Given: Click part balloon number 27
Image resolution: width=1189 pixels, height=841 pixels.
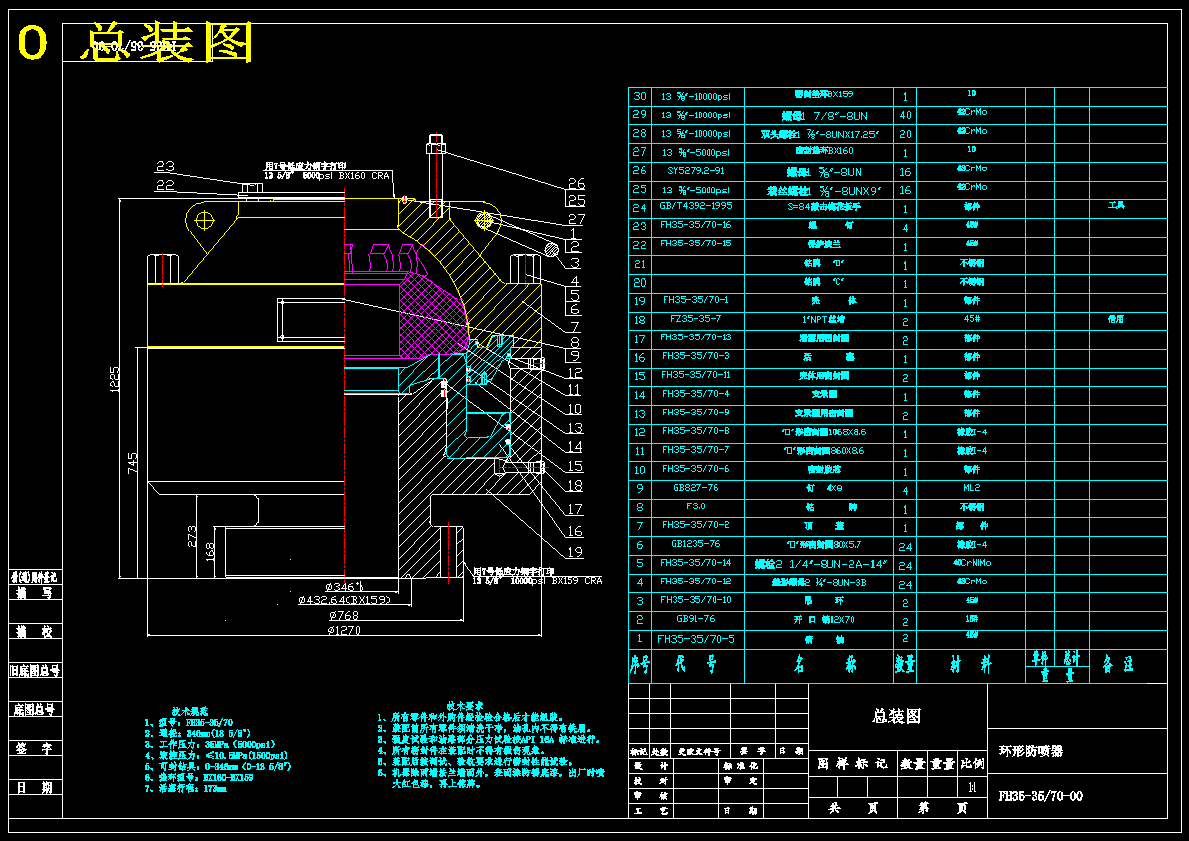Looking at the screenshot, I should tap(576, 220).
